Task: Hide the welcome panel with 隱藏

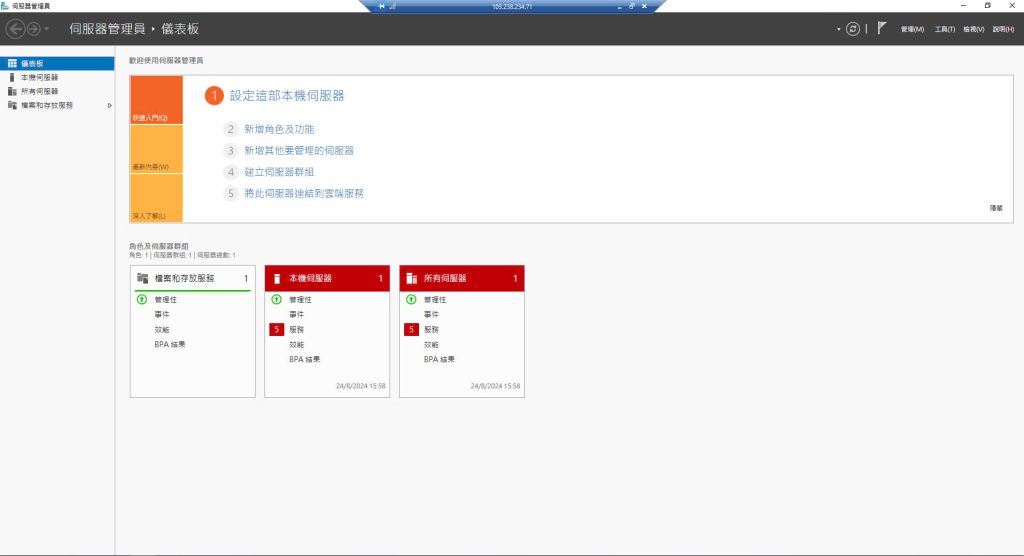Action: click(x=996, y=208)
